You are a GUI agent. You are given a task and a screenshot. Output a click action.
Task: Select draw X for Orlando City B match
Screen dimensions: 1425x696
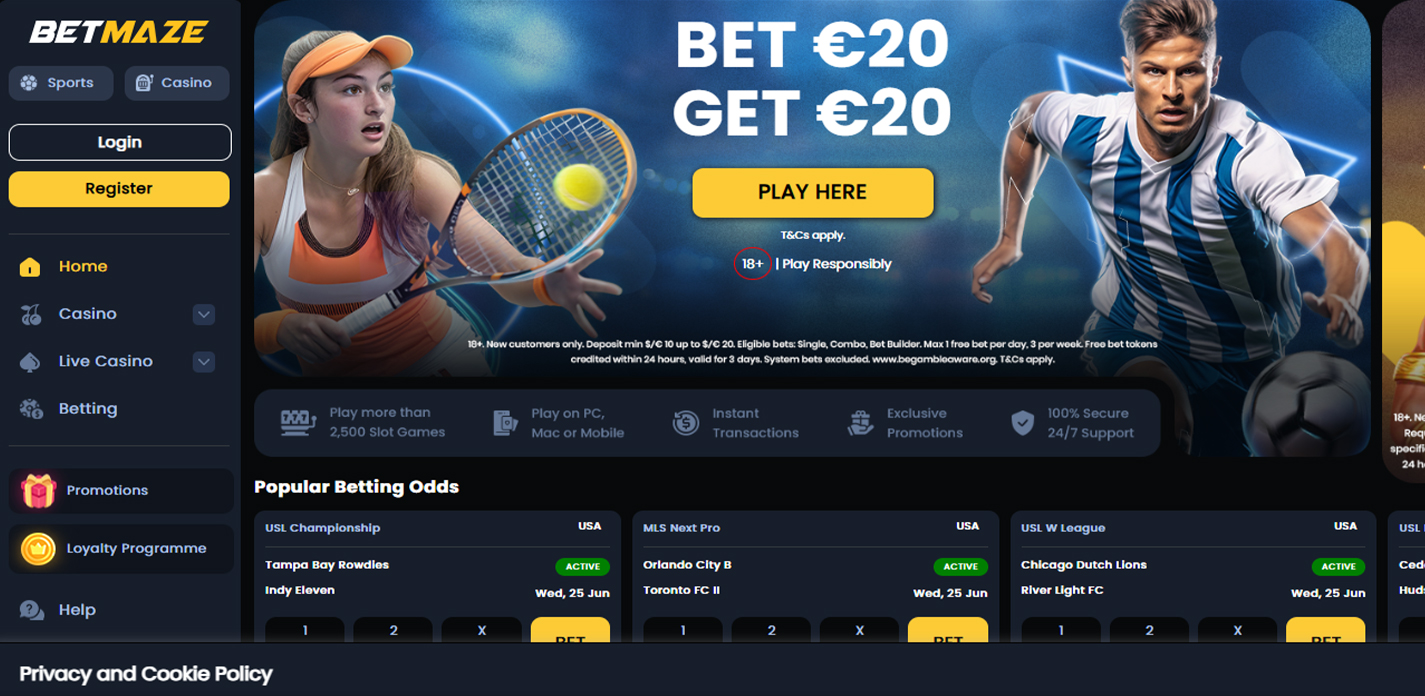click(859, 630)
